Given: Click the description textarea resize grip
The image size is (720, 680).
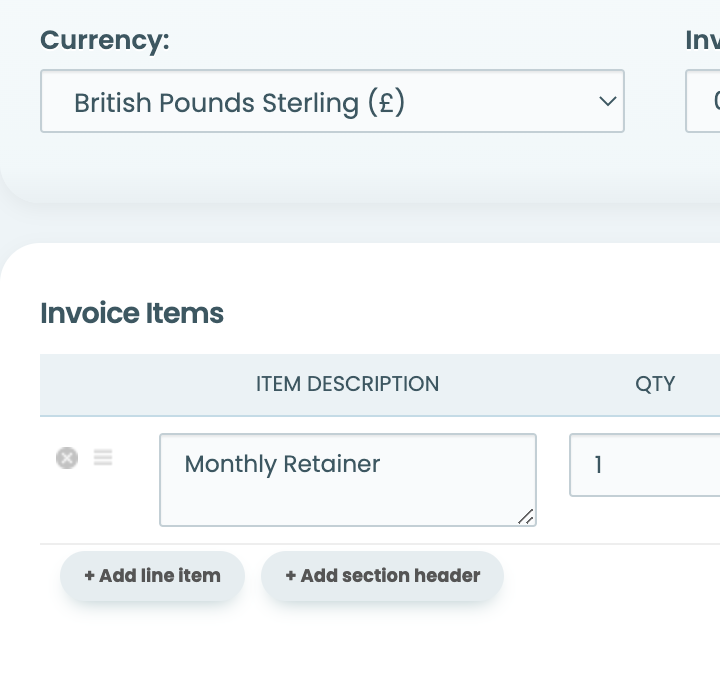Looking at the screenshot, I should [x=526, y=517].
